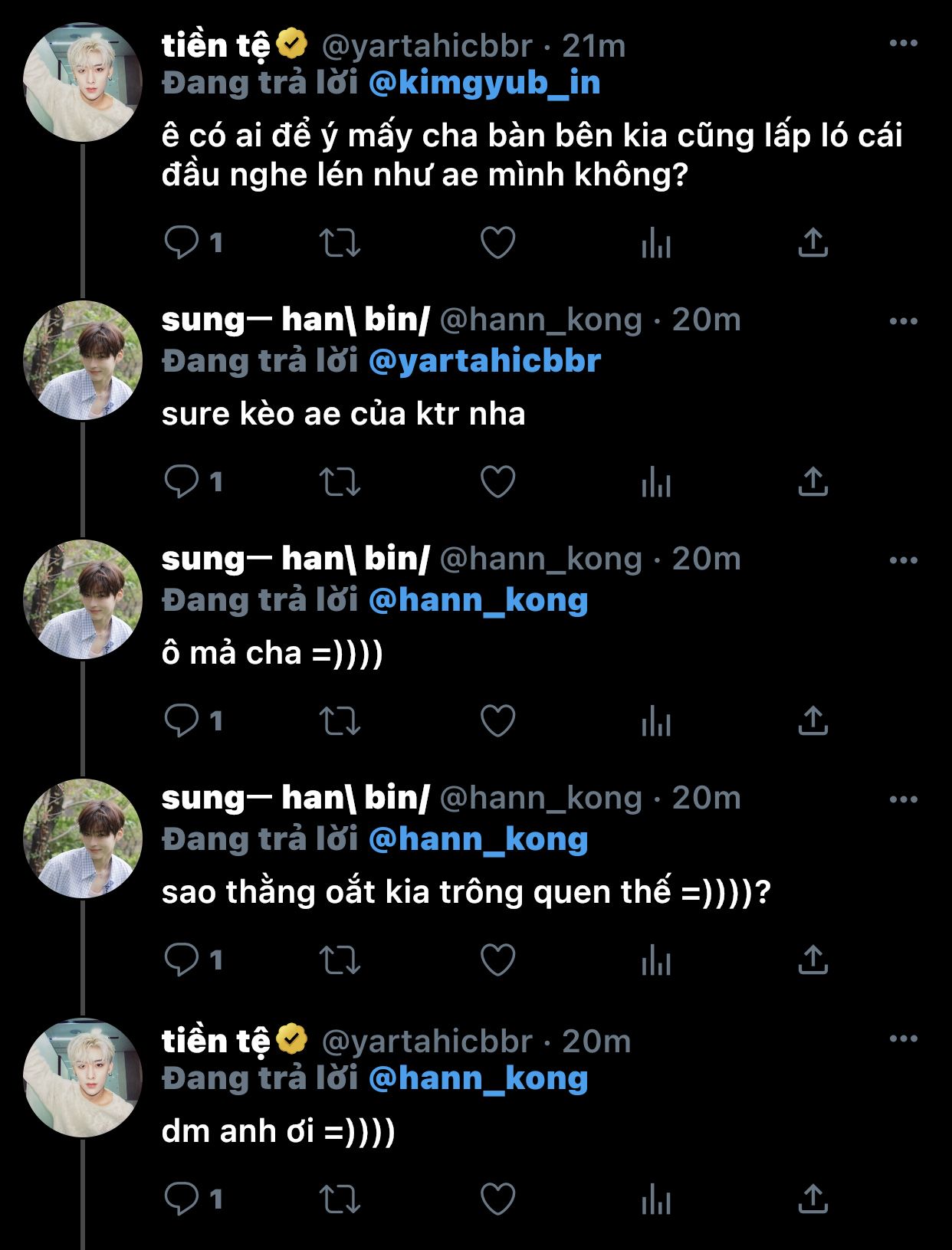Screen dimensions: 952x1250
Task: Open more options on "dm anh ơi" tweet
Action: 903,1038
